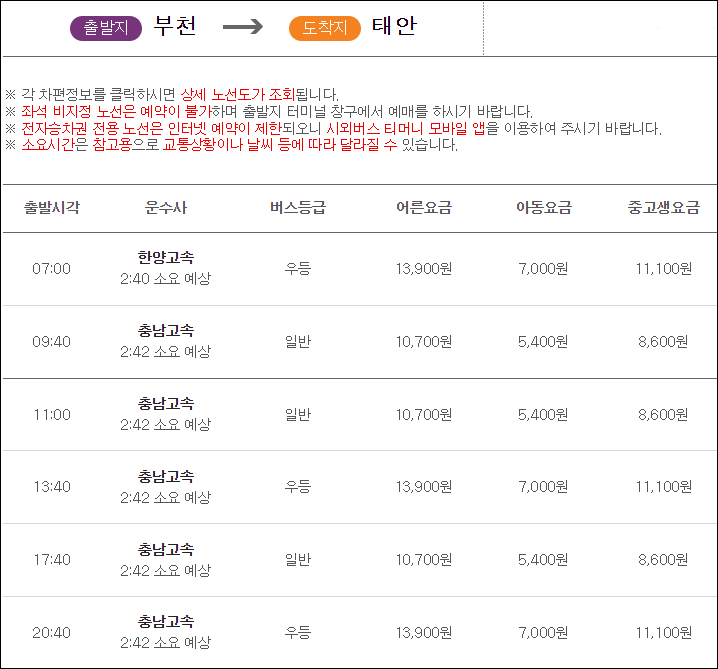Open the 11:00 departure row
Image resolution: width=718 pixels, height=669 pixels.
pyautogui.click(x=359, y=415)
